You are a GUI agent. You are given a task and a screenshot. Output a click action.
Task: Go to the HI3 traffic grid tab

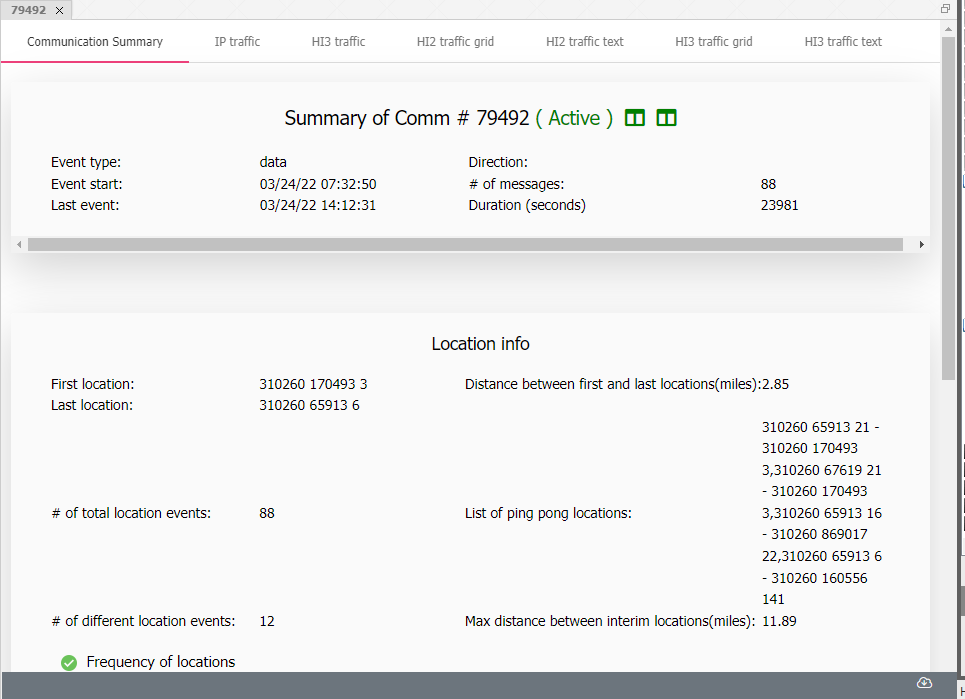coord(714,42)
